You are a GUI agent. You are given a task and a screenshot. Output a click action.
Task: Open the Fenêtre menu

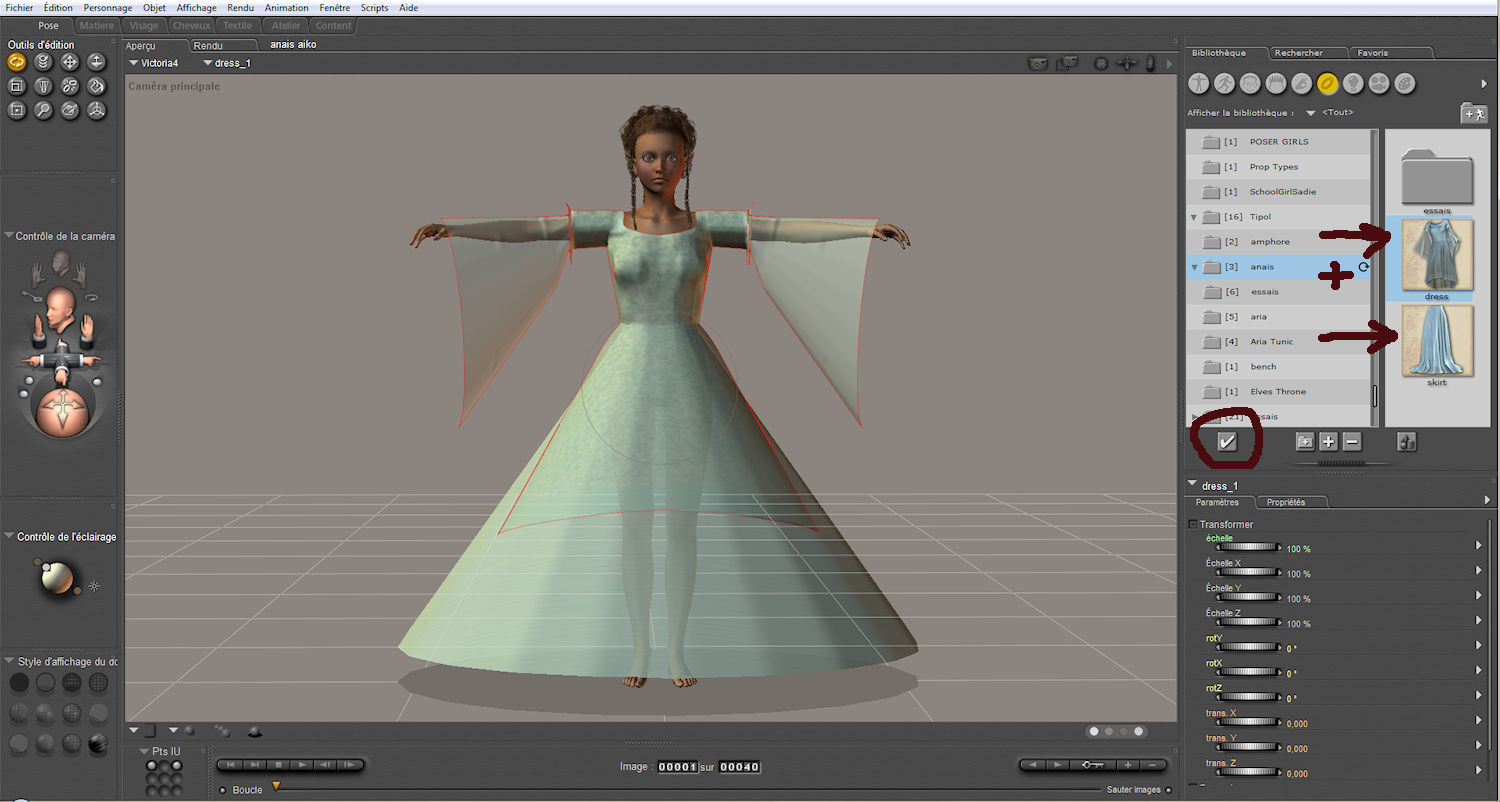click(x=335, y=7)
